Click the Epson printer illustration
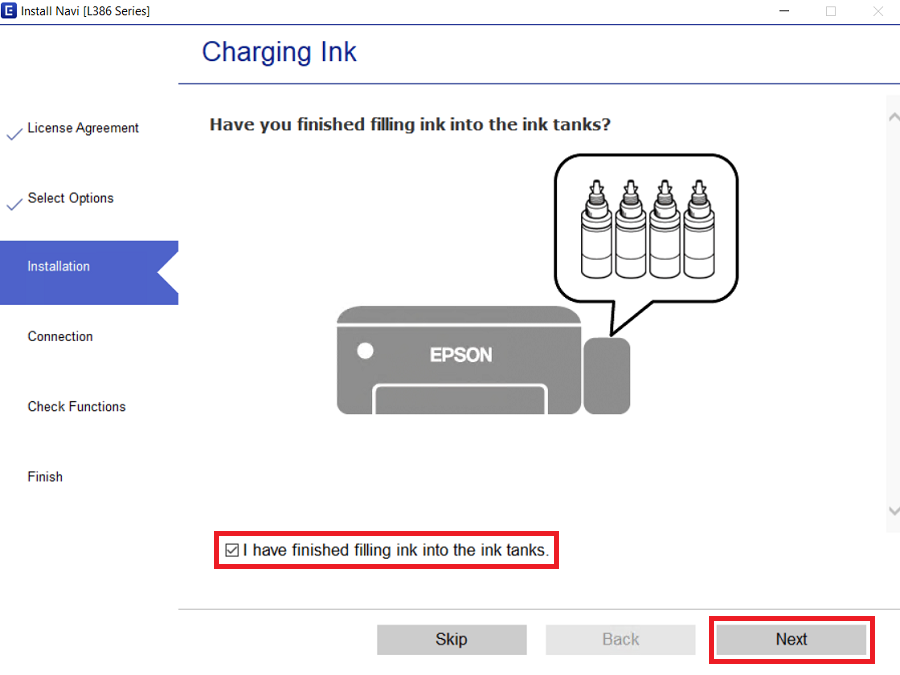Image resolution: width=900 pixels, height=675 pixels. click(x=458, y=358)
